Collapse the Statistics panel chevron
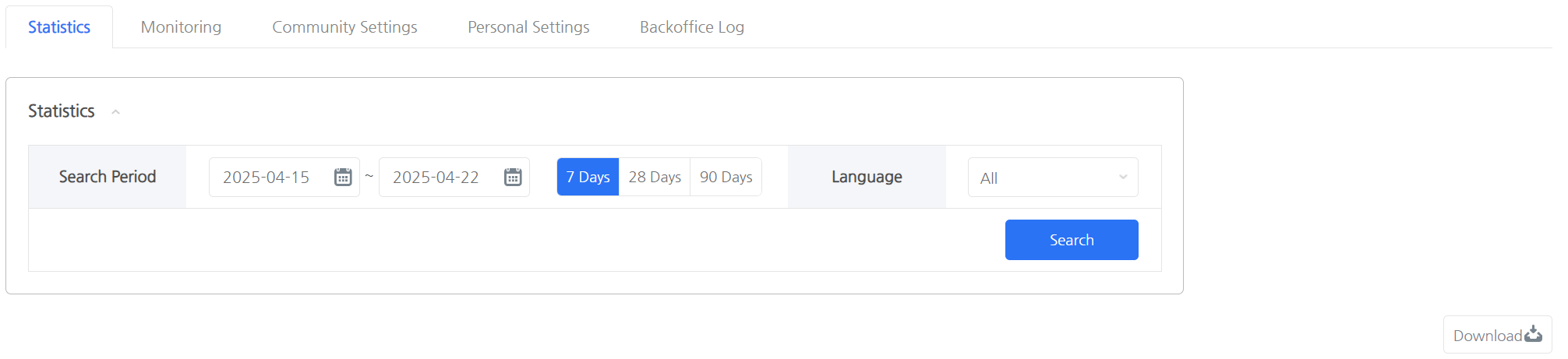This screenshot has height=359, width=1568. click(115, 112)
